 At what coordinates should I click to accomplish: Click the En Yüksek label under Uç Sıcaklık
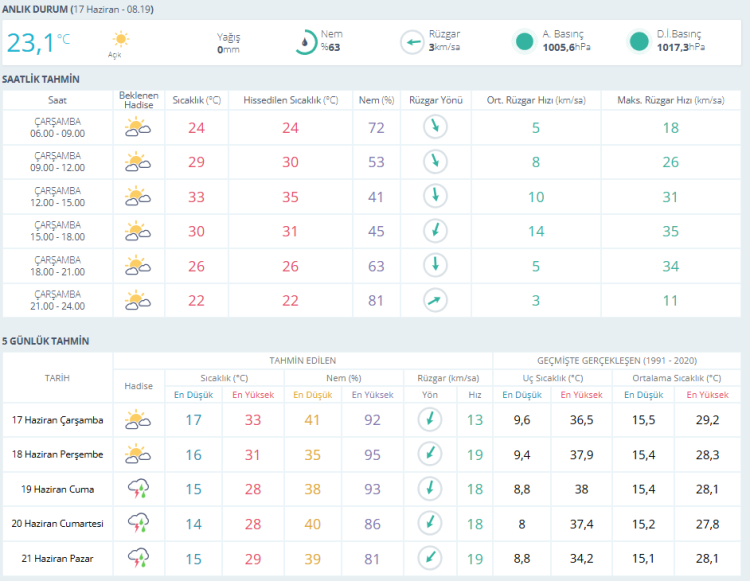[x=581, y=395]
